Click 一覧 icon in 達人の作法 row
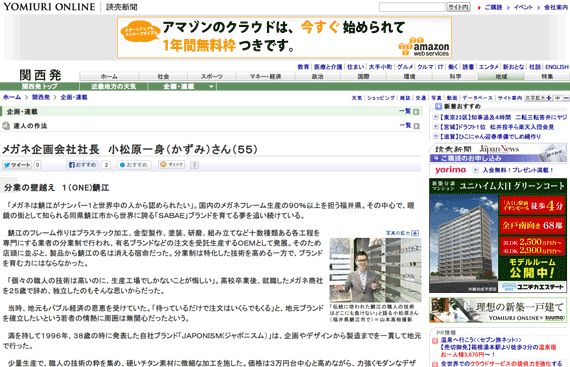The image size is (570, 367). pos(416,126)
